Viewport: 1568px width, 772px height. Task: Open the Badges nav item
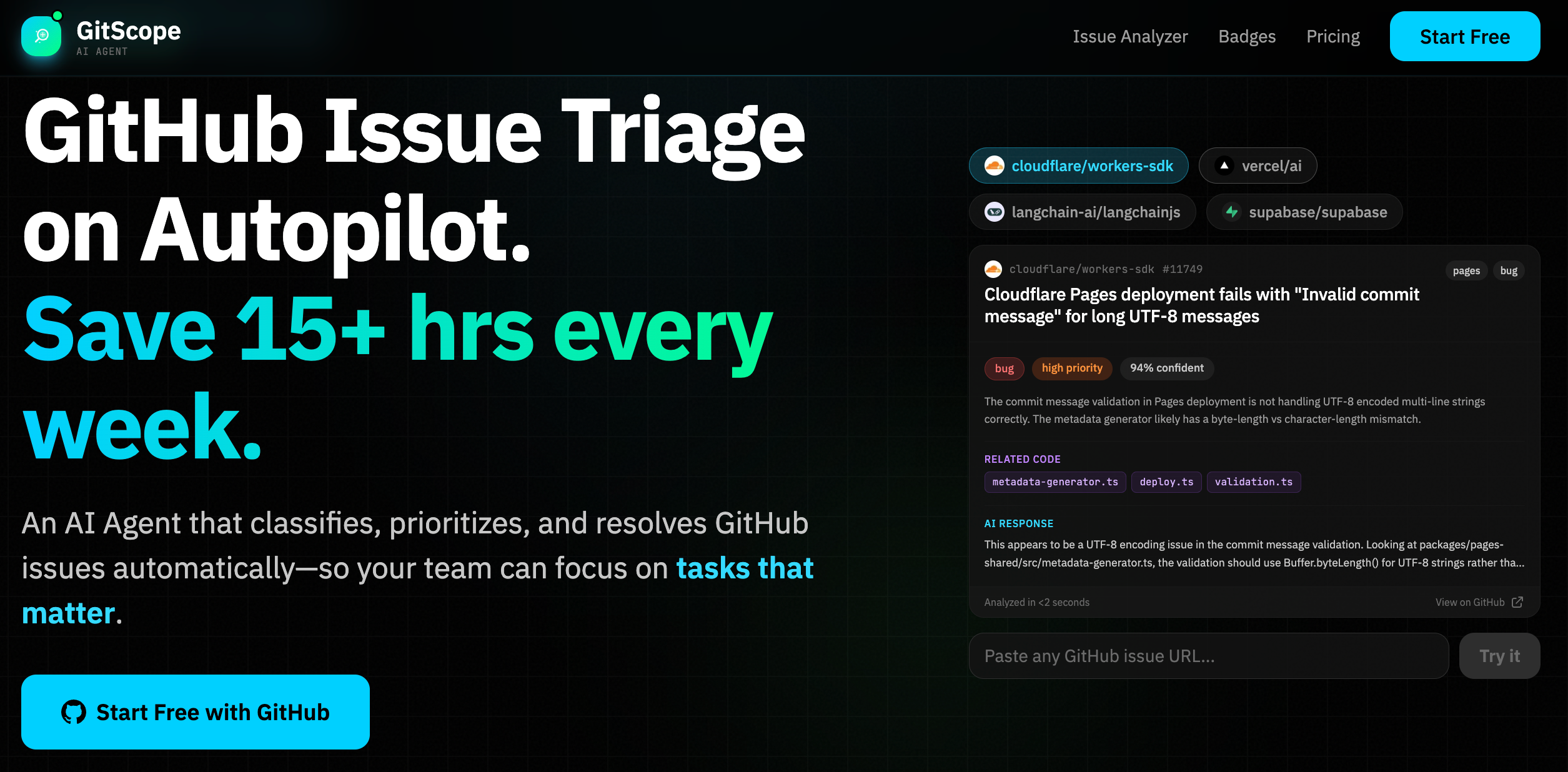(x=1247, y=37)
